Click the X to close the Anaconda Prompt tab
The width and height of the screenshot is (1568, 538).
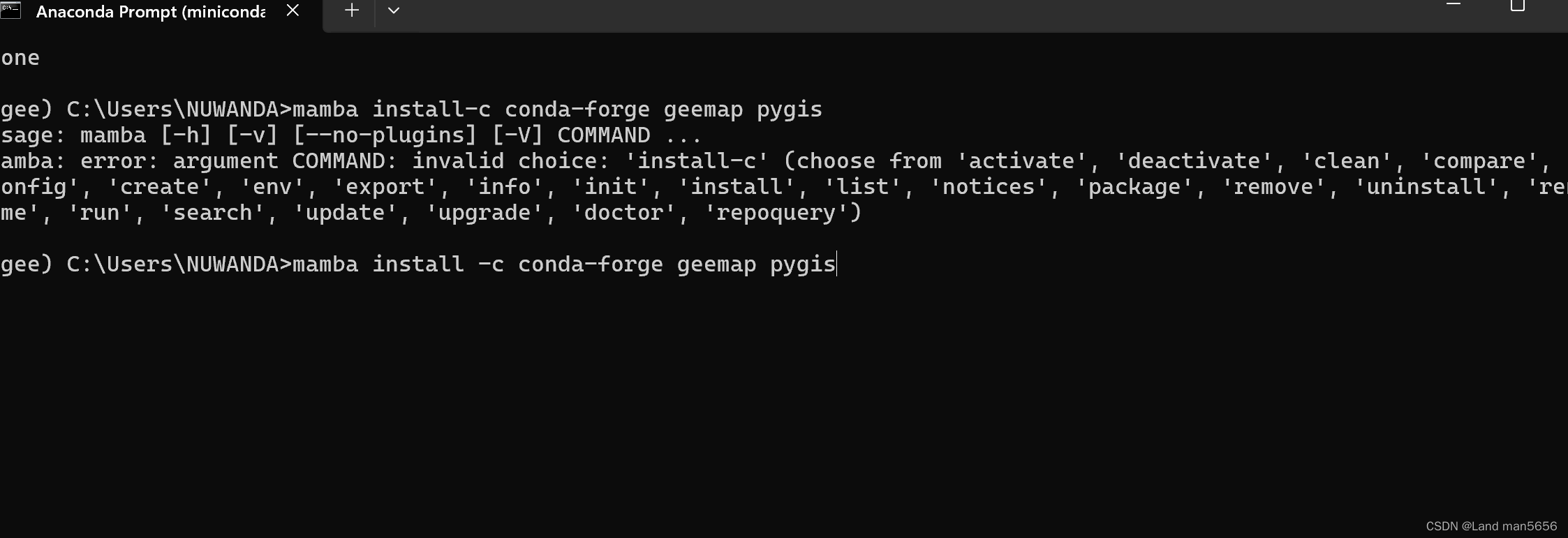point(292,10)
